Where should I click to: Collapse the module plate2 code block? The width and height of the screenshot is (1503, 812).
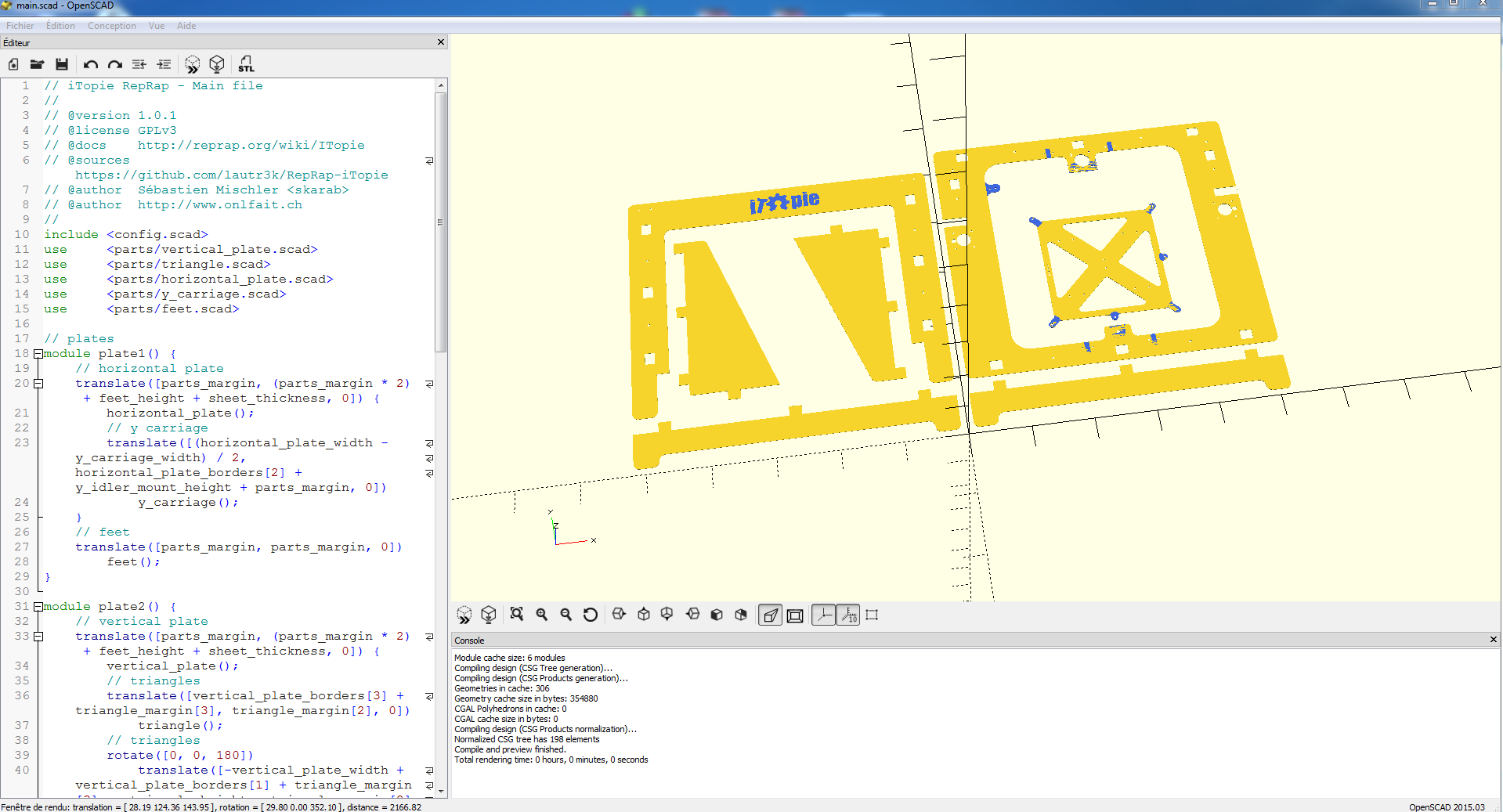pyautogui.click(x=38, y=607)
